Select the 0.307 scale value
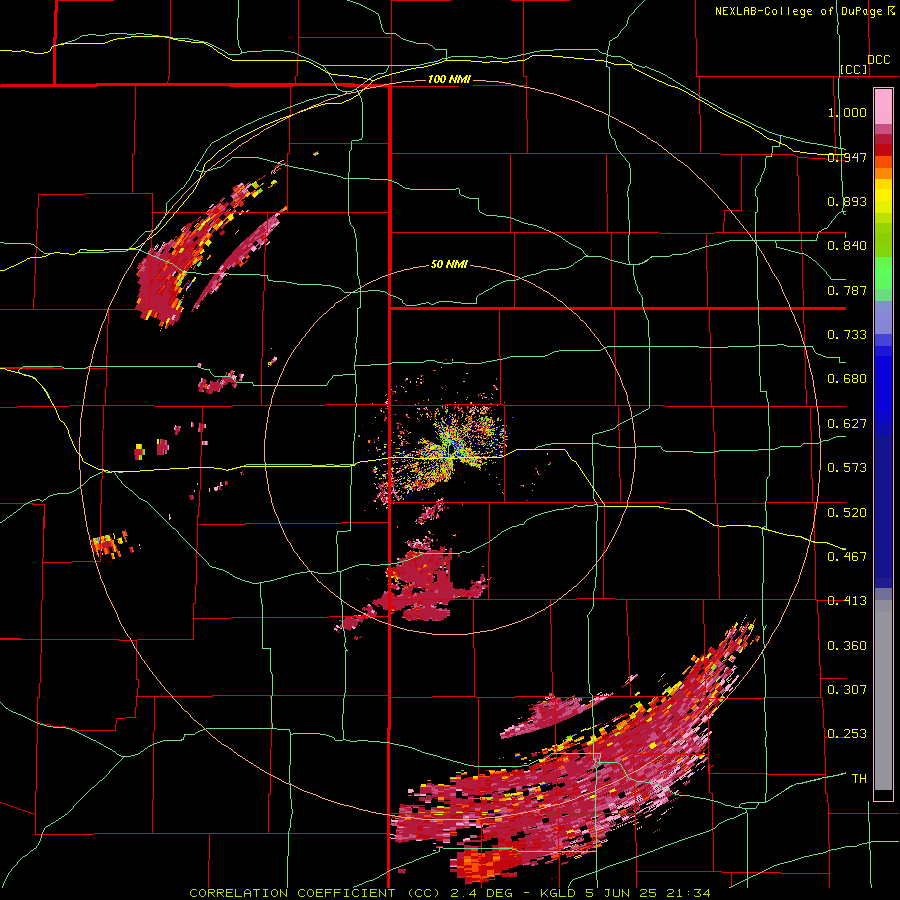The image size is (900, 900). pos(847,690)
